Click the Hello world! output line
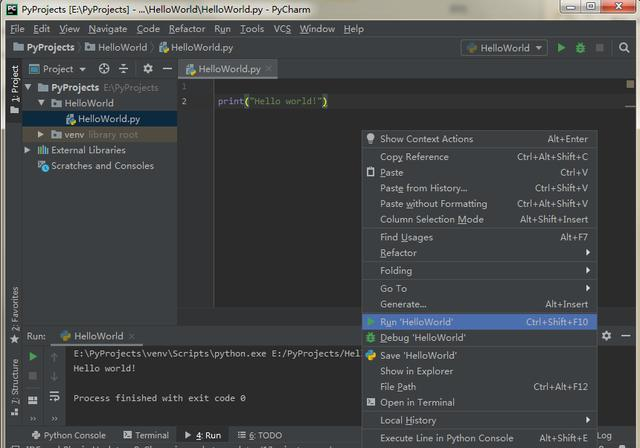Image resolution: width=640 pixels, height=448 pixels. pyautogui.click(x=104, y=368)
